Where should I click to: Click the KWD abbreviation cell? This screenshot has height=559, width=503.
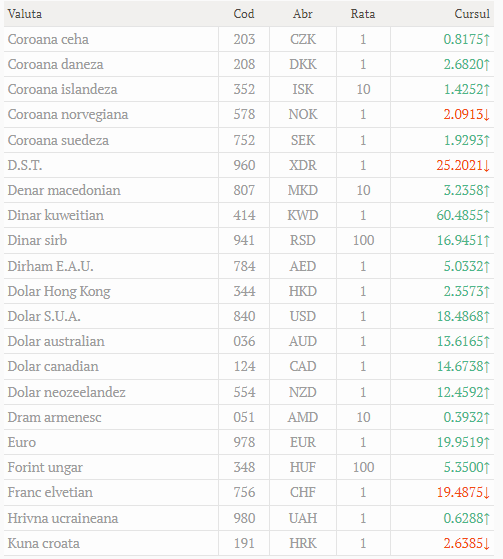(303, 215)
